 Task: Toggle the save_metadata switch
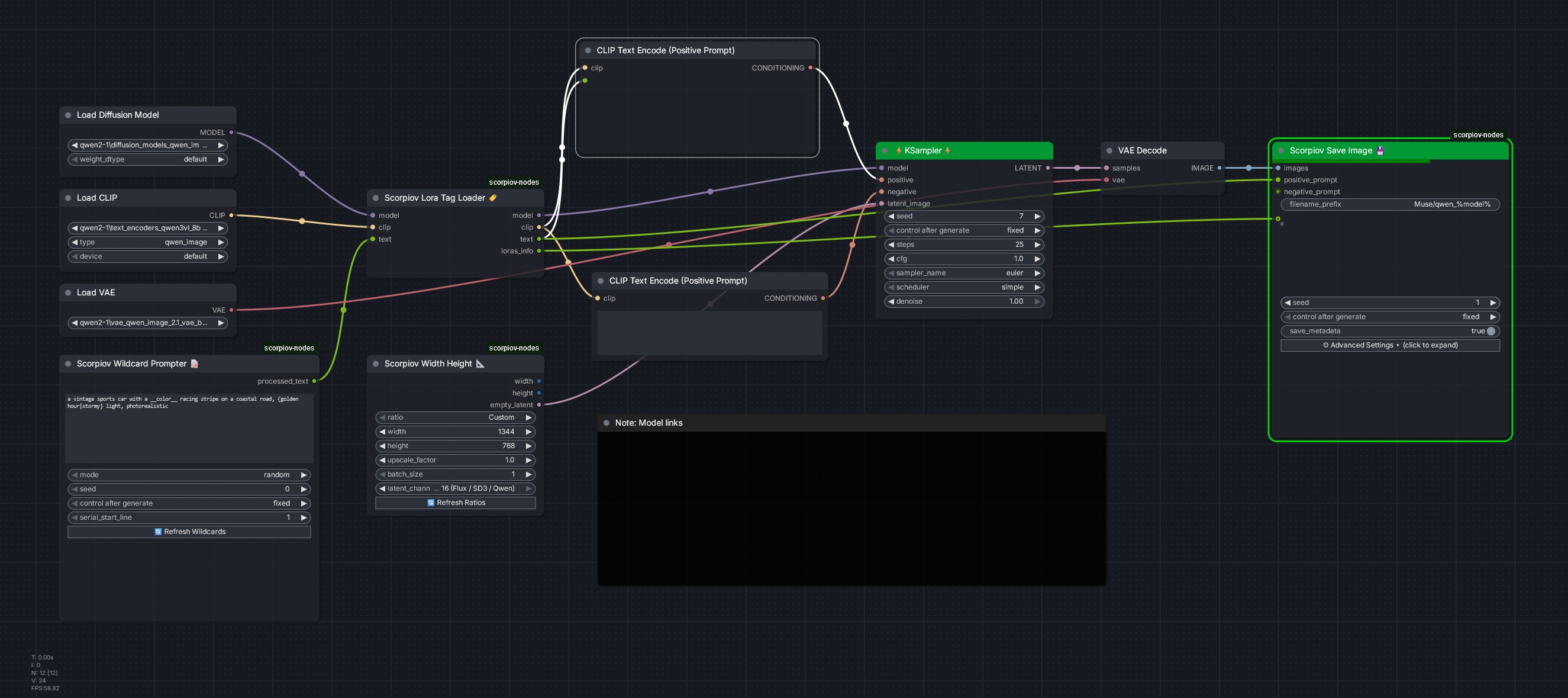1490,332
